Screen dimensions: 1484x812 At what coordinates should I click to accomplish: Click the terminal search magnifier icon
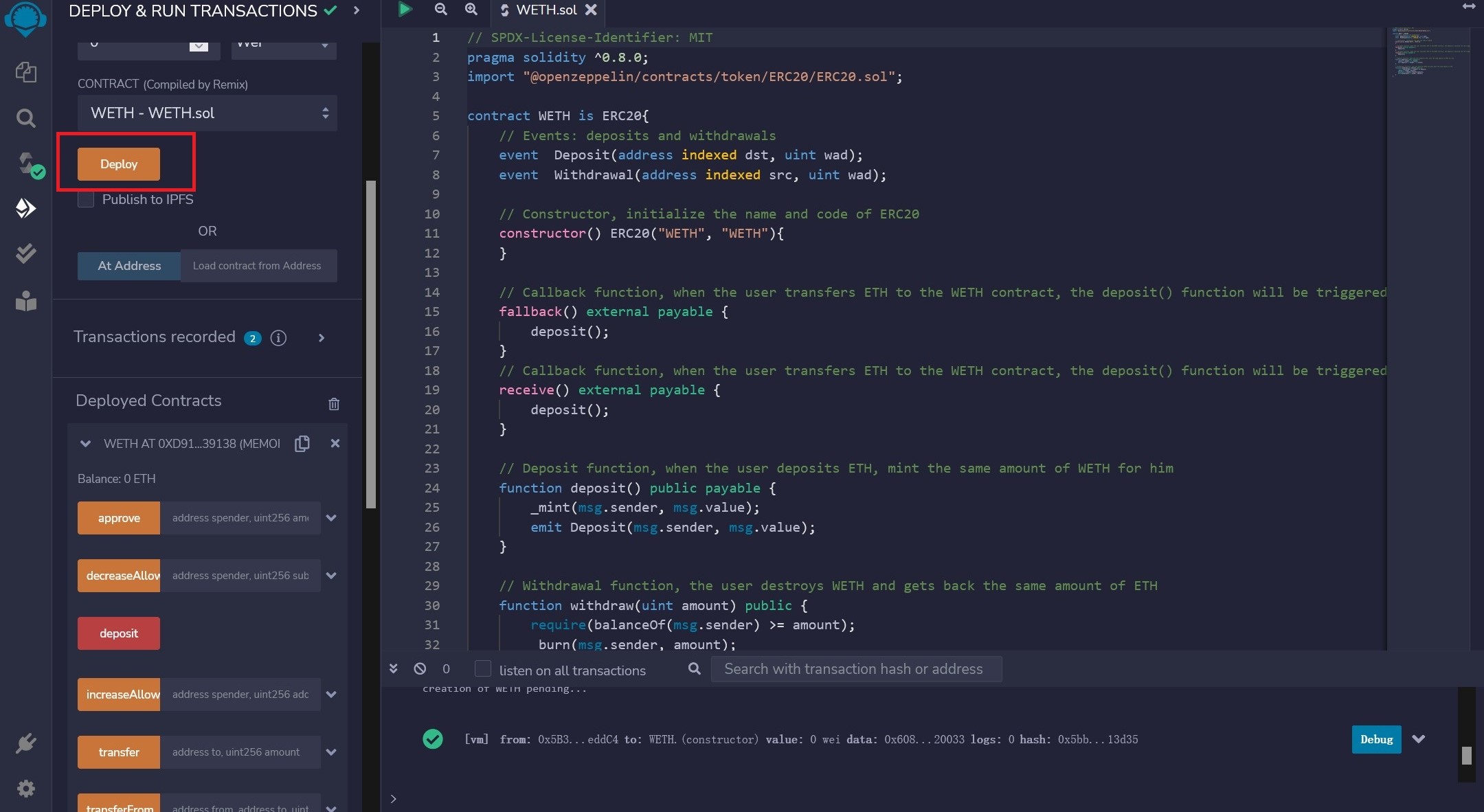click(x=695, y=668)
